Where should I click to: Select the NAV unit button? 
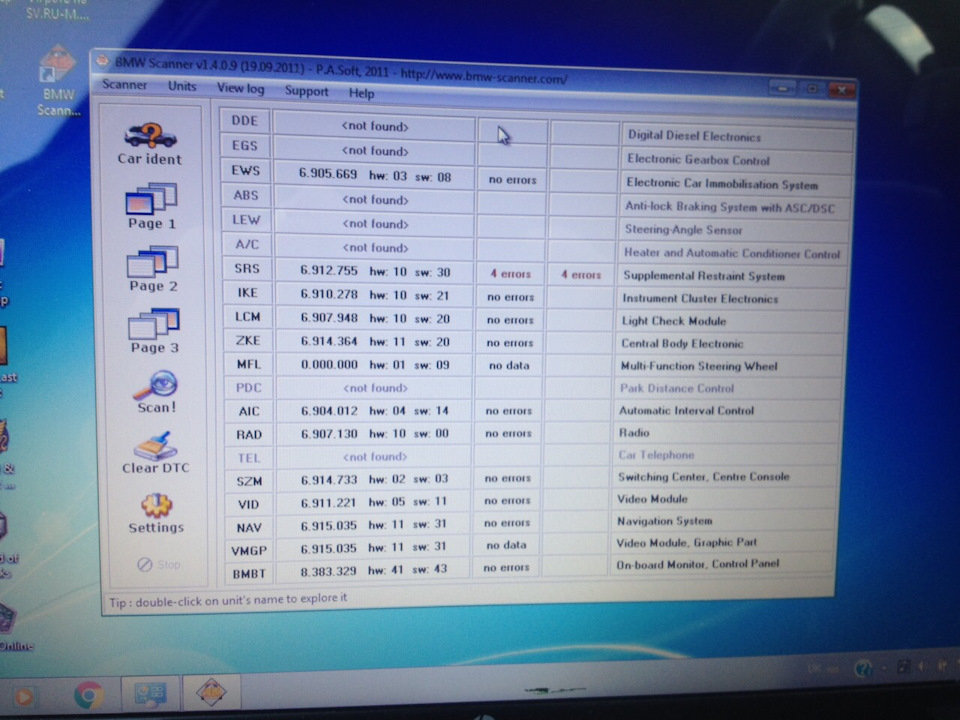pos(249,528)
